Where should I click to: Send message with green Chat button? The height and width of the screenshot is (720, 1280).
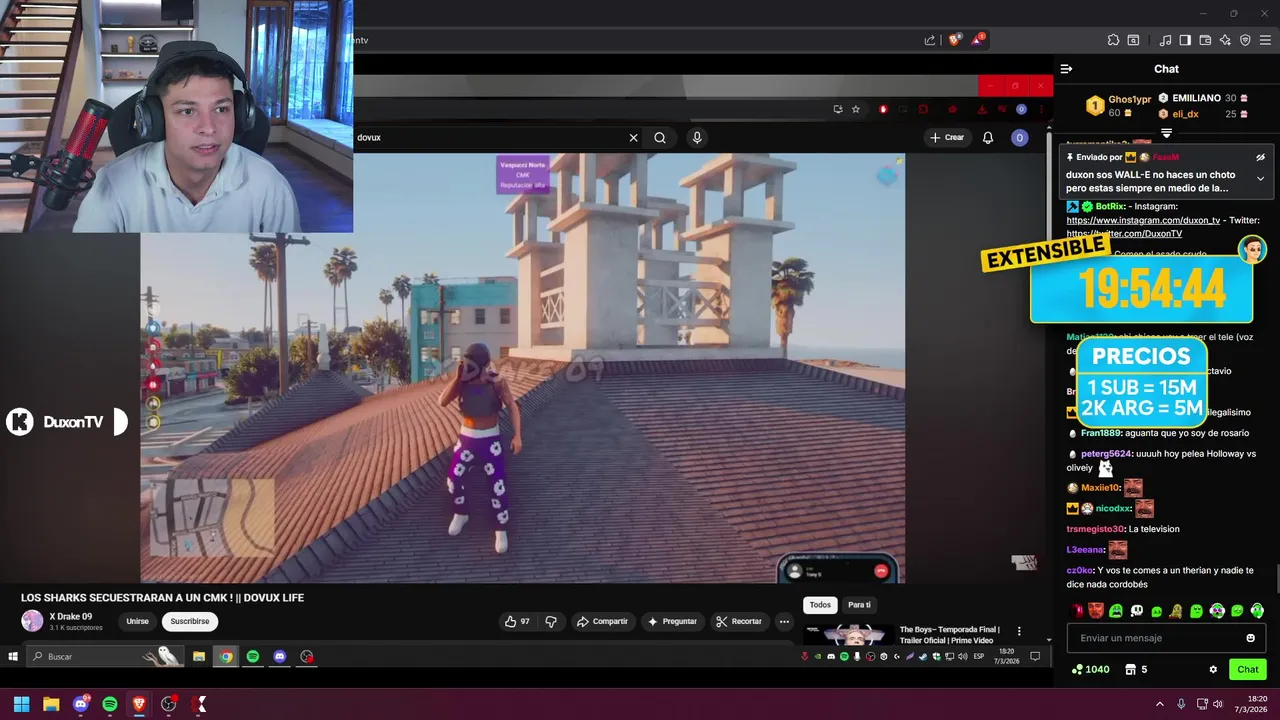pyautogui.click(x=1248, y=669)
